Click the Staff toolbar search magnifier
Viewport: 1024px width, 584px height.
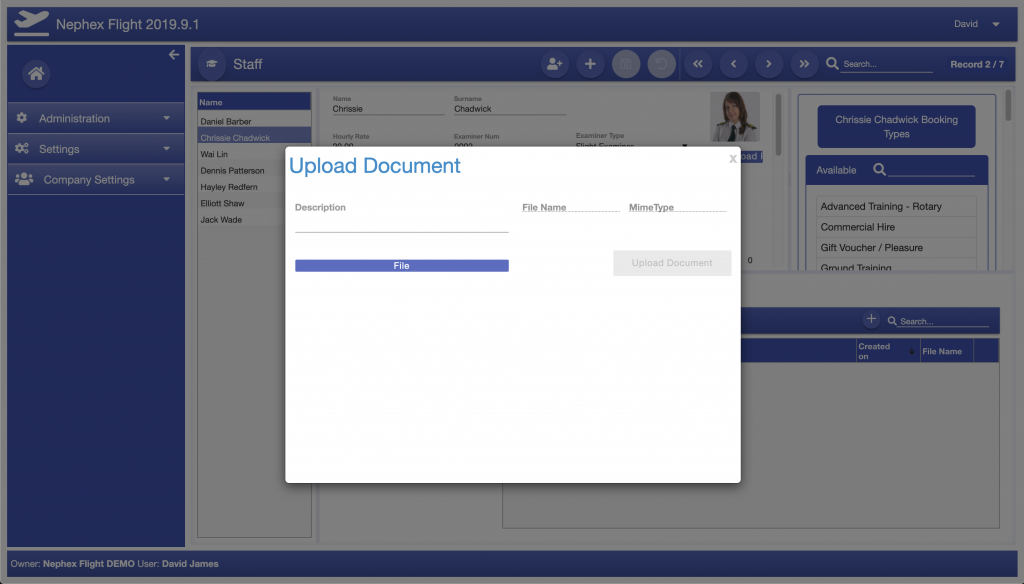click(x=832, y=63)
